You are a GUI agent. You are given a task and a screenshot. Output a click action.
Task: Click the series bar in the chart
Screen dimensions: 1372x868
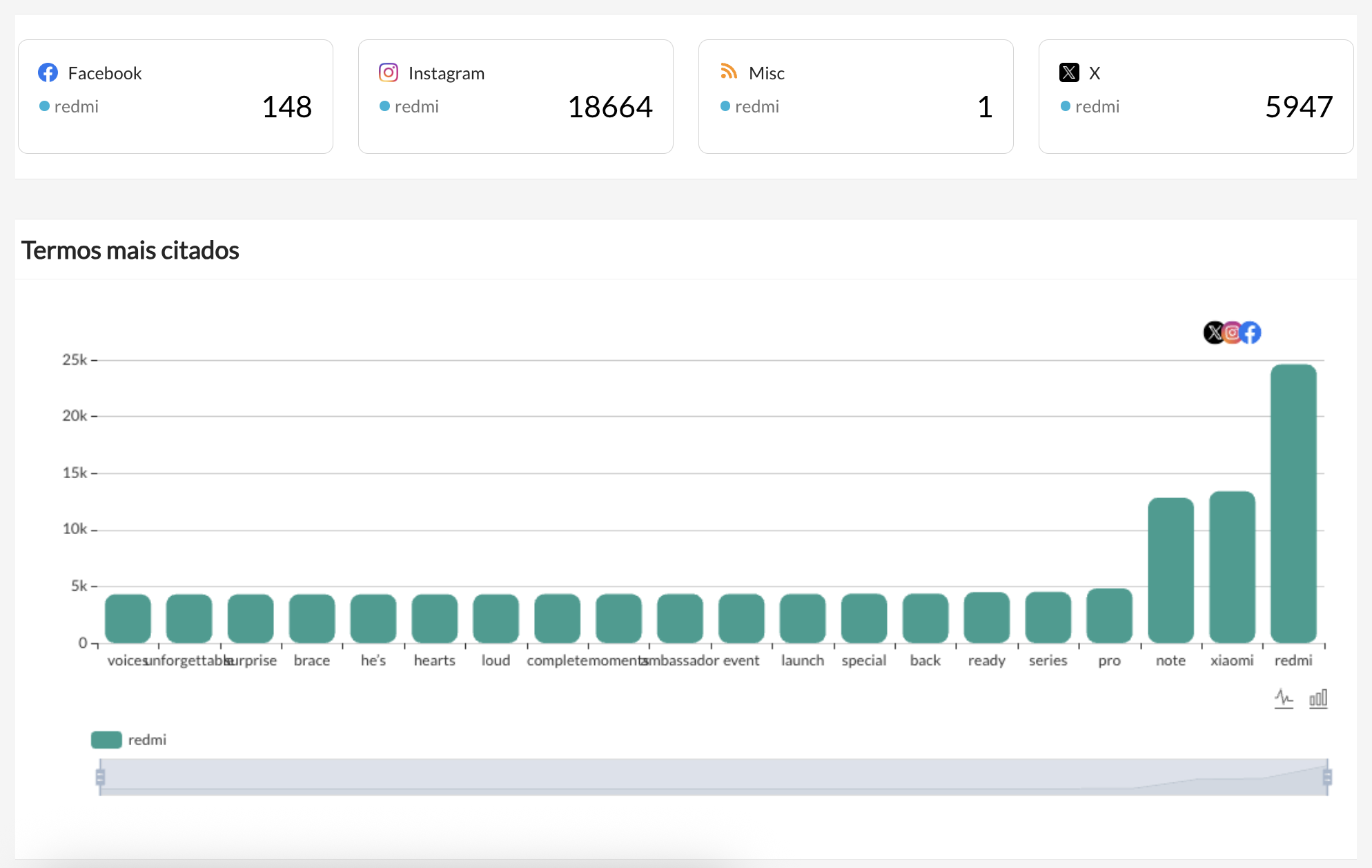pyautogui.click(x=1048, y=618)
